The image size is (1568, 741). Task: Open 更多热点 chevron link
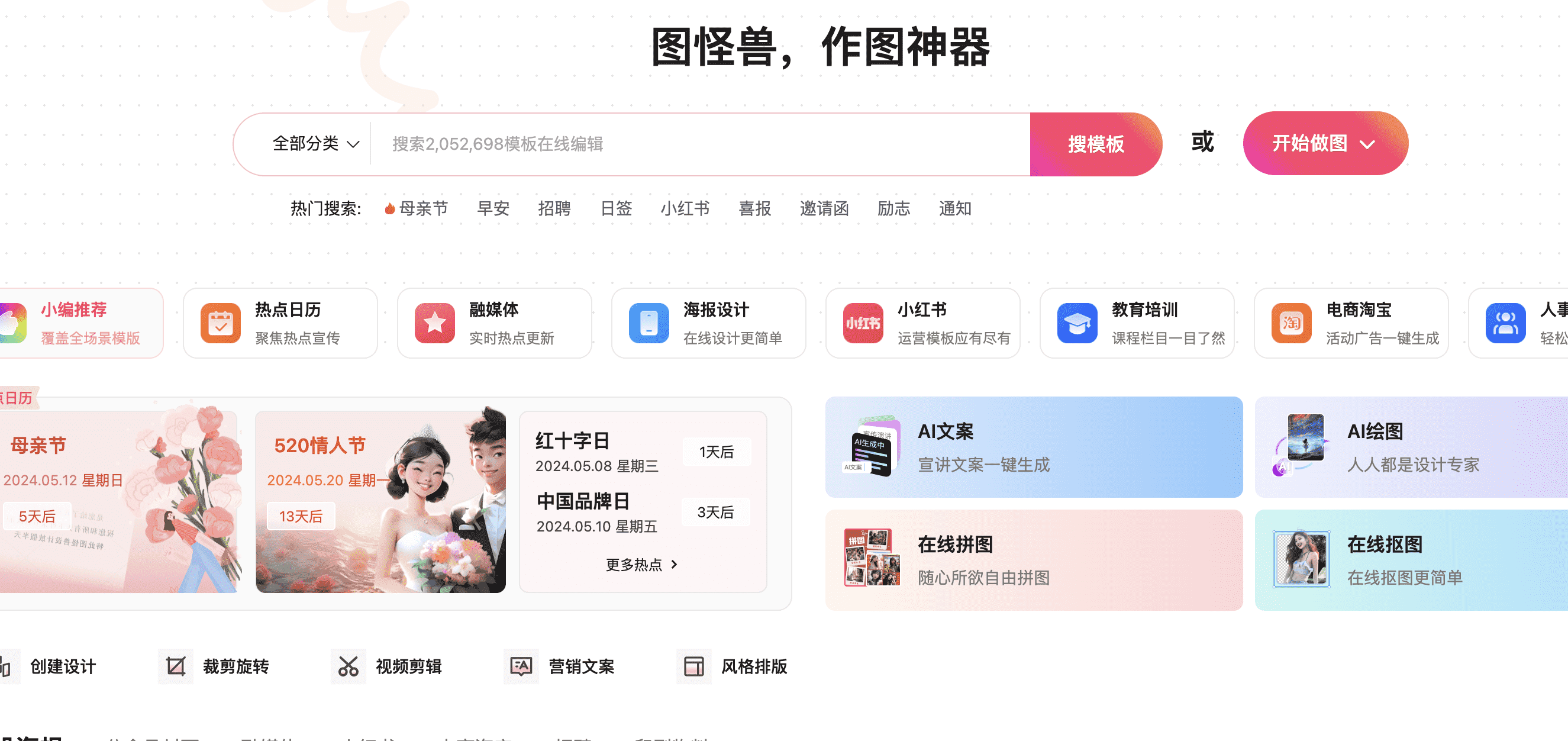tap(642, 565)
